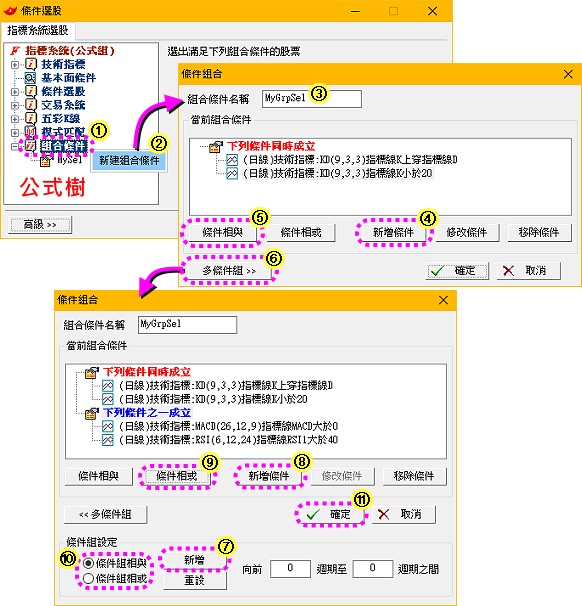
Task: Click the 交易系統 tree icon
Action: [31, 105]
